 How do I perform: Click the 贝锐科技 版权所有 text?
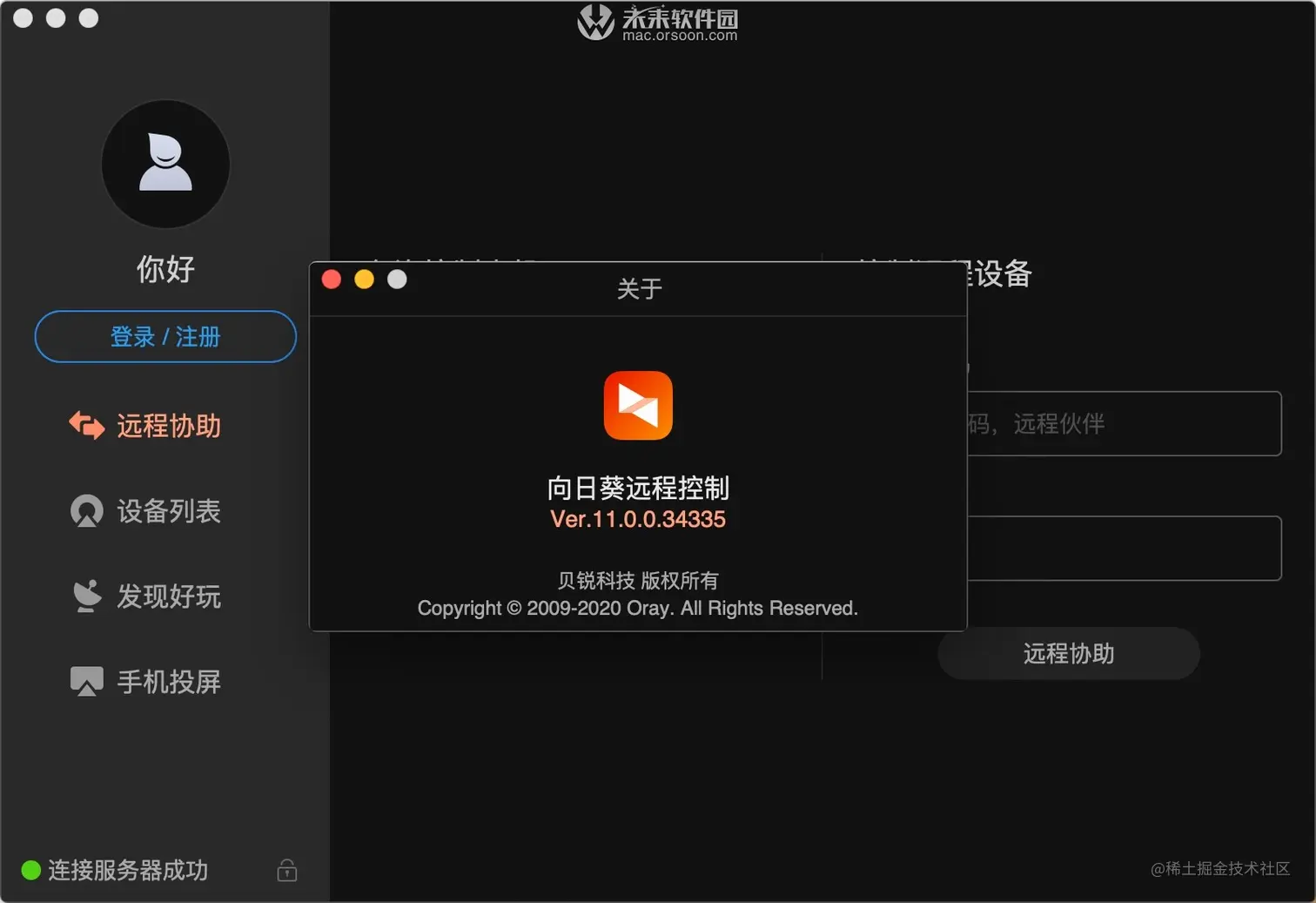638,580
